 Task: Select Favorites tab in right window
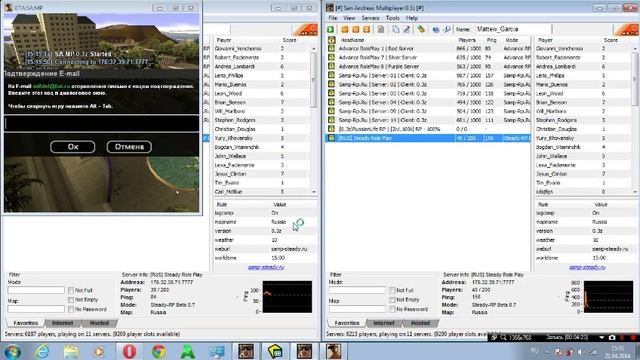tap(347, 323)
